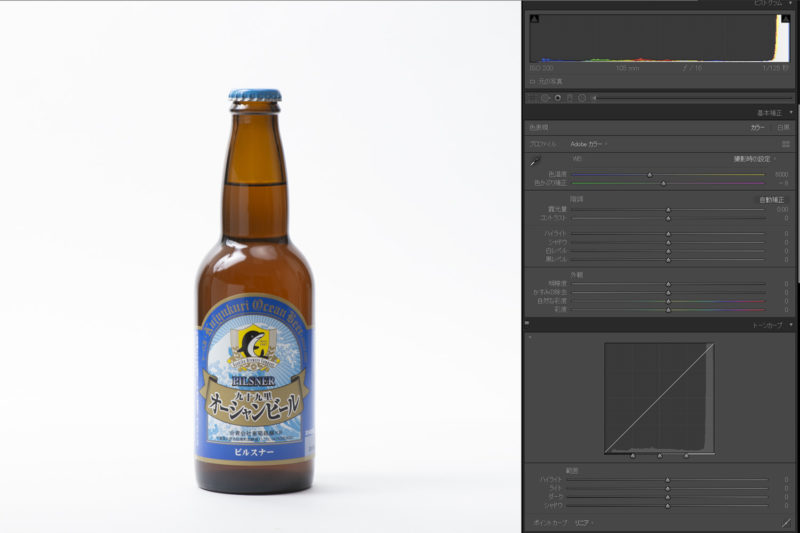Open the Adobe カラー profile dropdown
Screen dimensions: 800x533
coord(588,144)
